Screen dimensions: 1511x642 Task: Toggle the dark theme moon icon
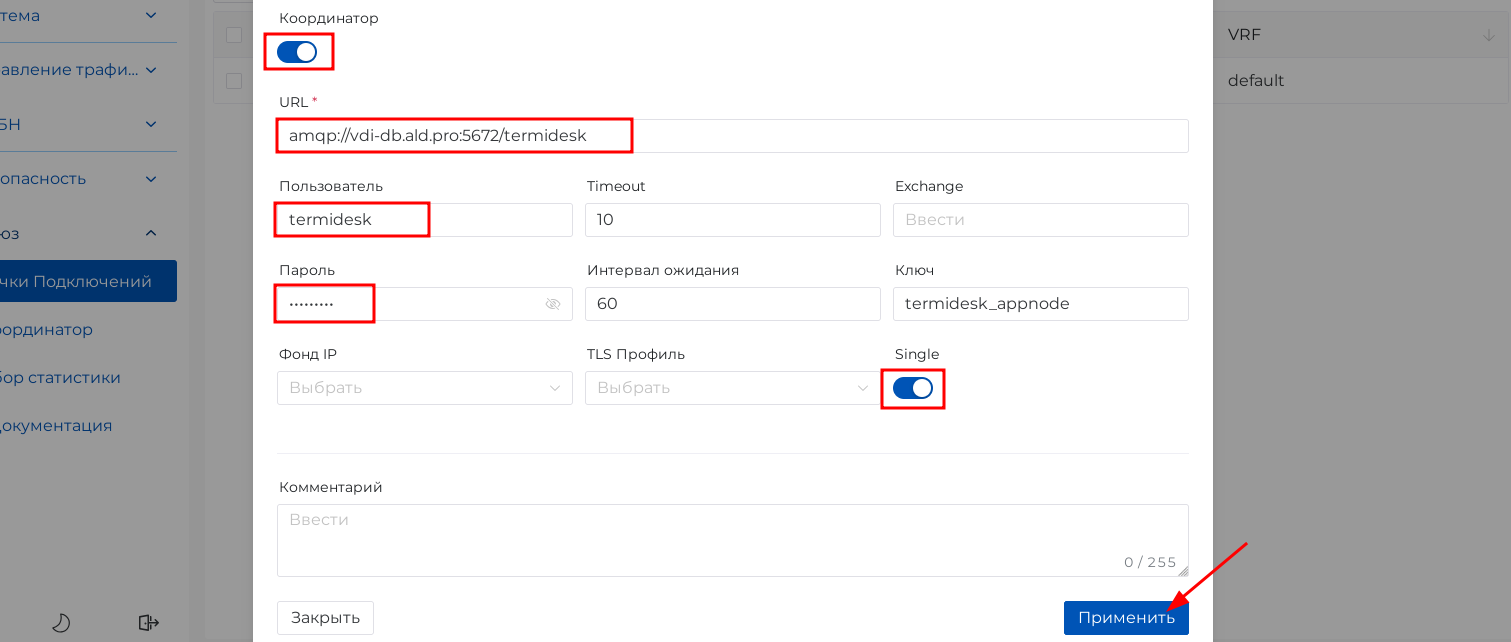pyautogui.click(x=61, y=623)
